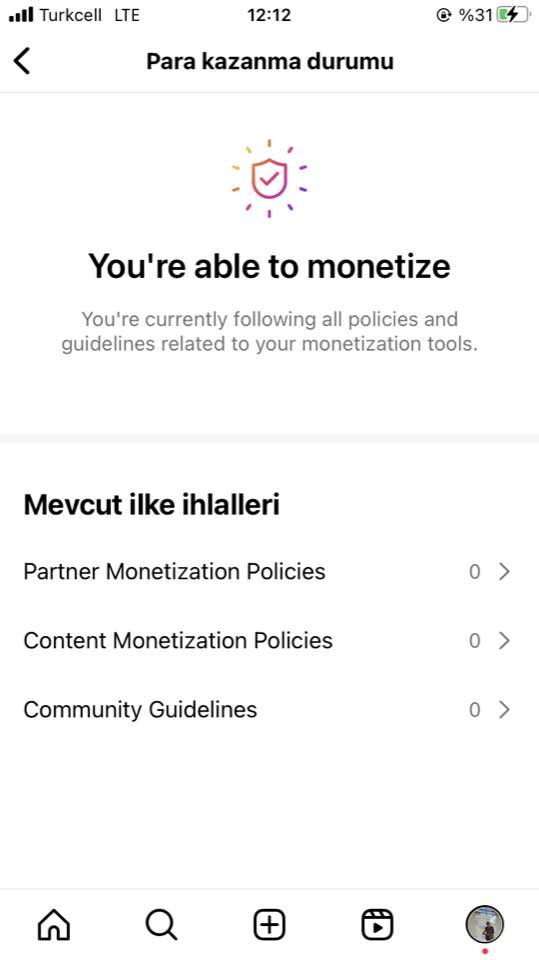Viewport: 539px width, 960px height.
Task: Tap the cellular signal bars icon
Action: point(21,15)
